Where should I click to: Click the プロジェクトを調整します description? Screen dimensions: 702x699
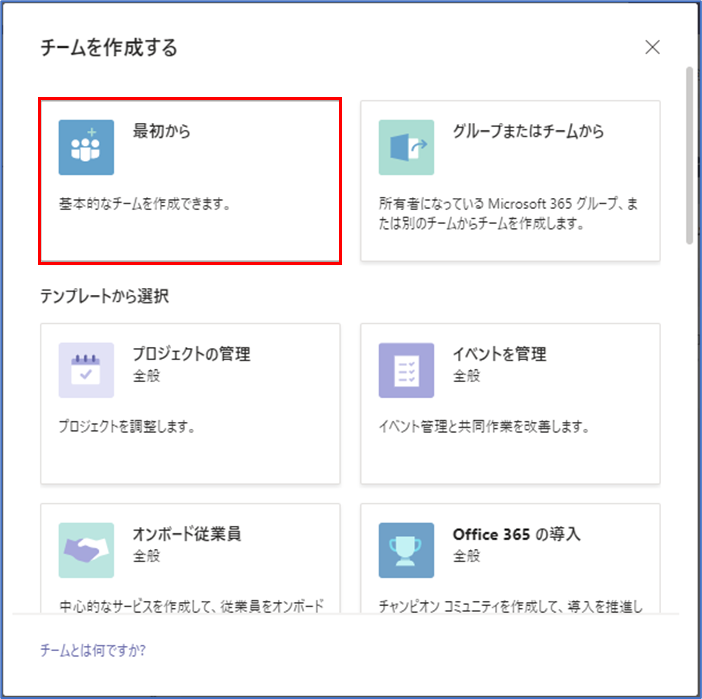coord(126,428)
